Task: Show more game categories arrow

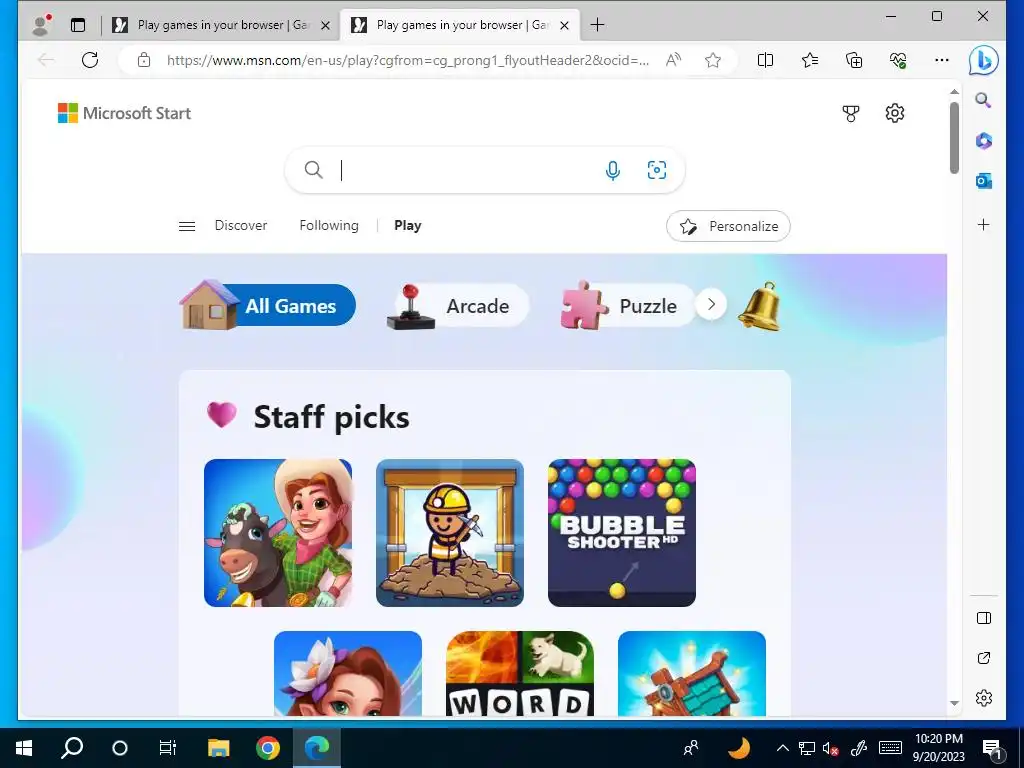Action: 711,304
